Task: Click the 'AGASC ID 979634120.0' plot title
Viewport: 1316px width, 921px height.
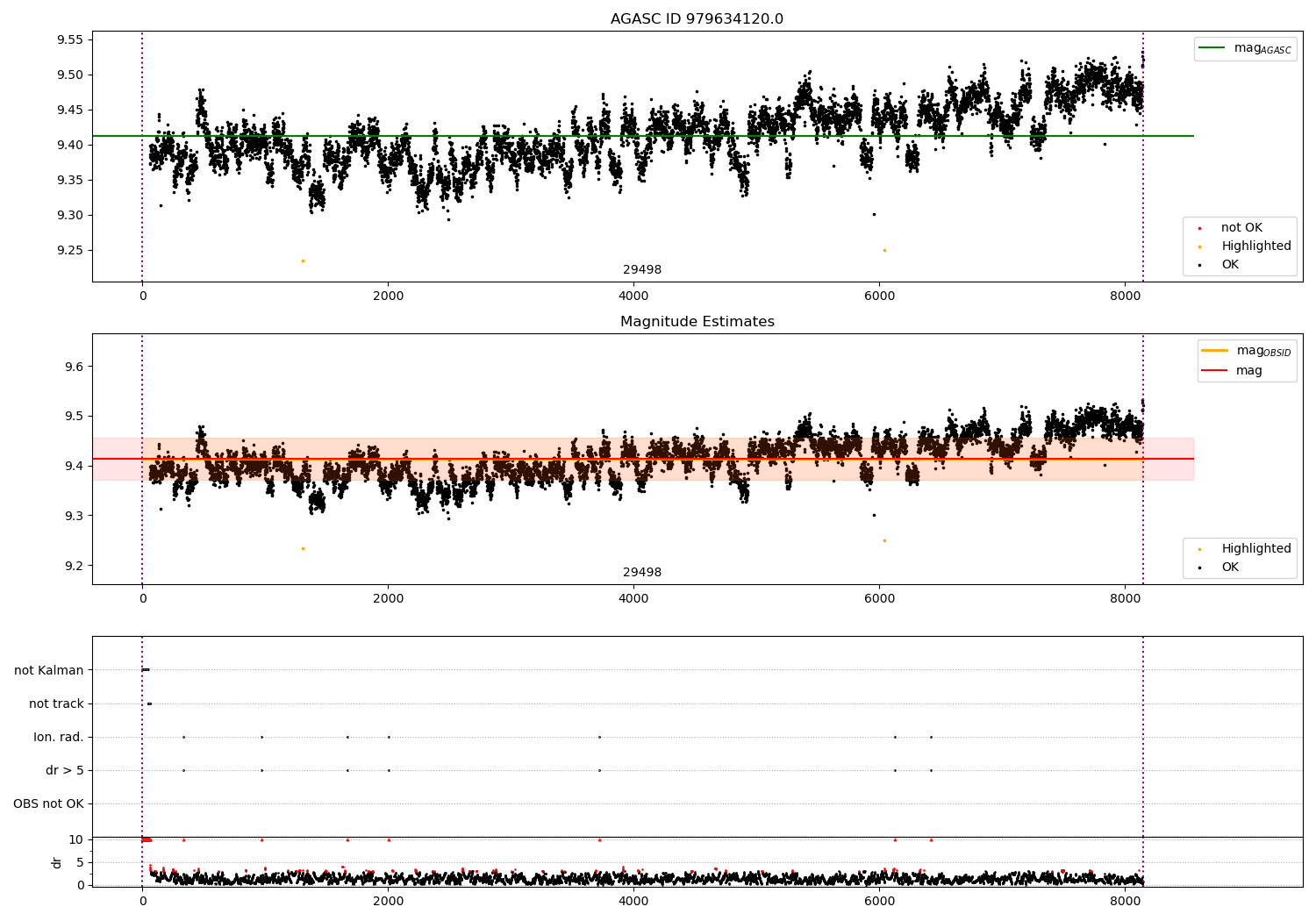Action: [697, 19]
